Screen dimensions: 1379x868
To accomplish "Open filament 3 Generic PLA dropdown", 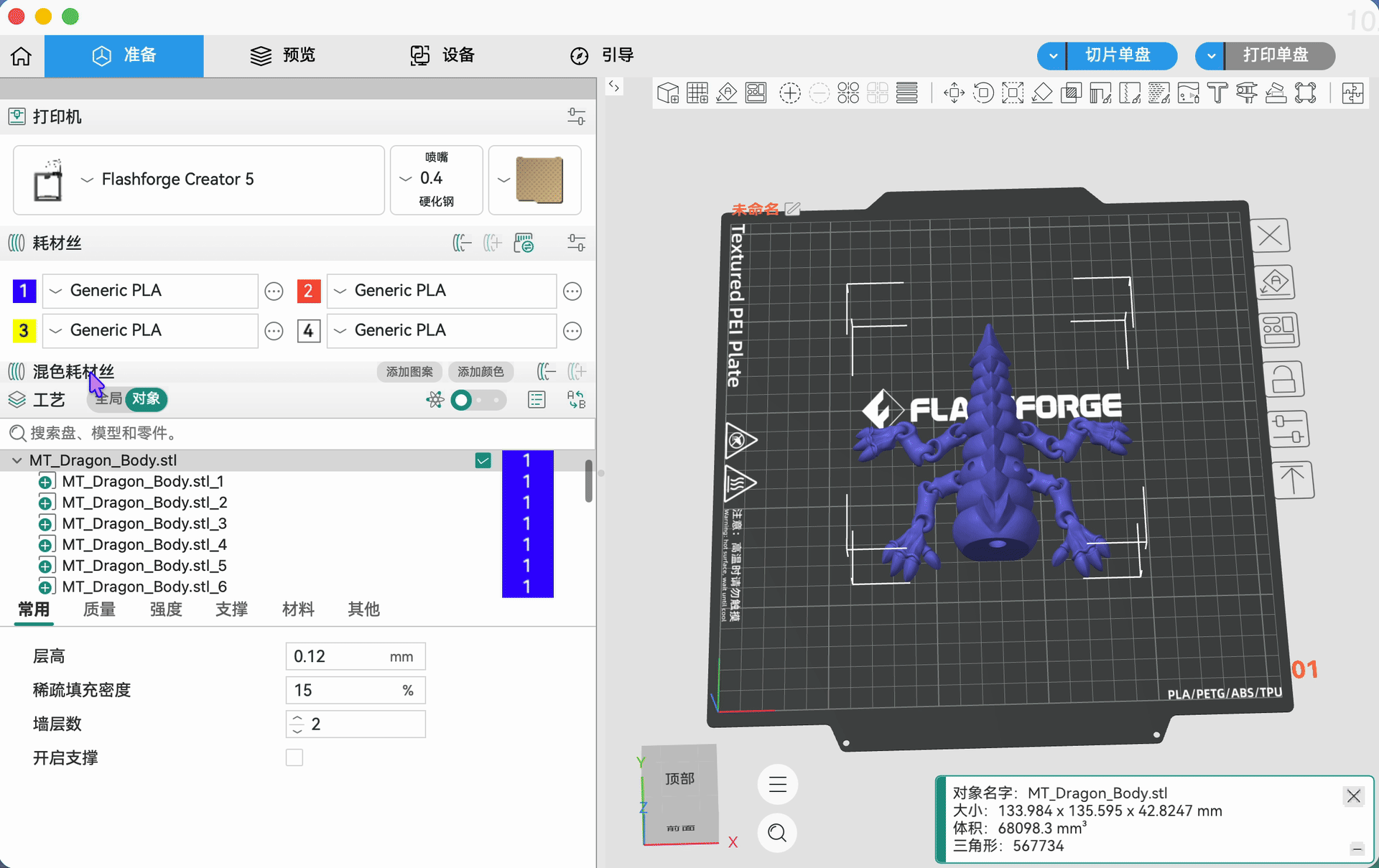I will 150,330.
